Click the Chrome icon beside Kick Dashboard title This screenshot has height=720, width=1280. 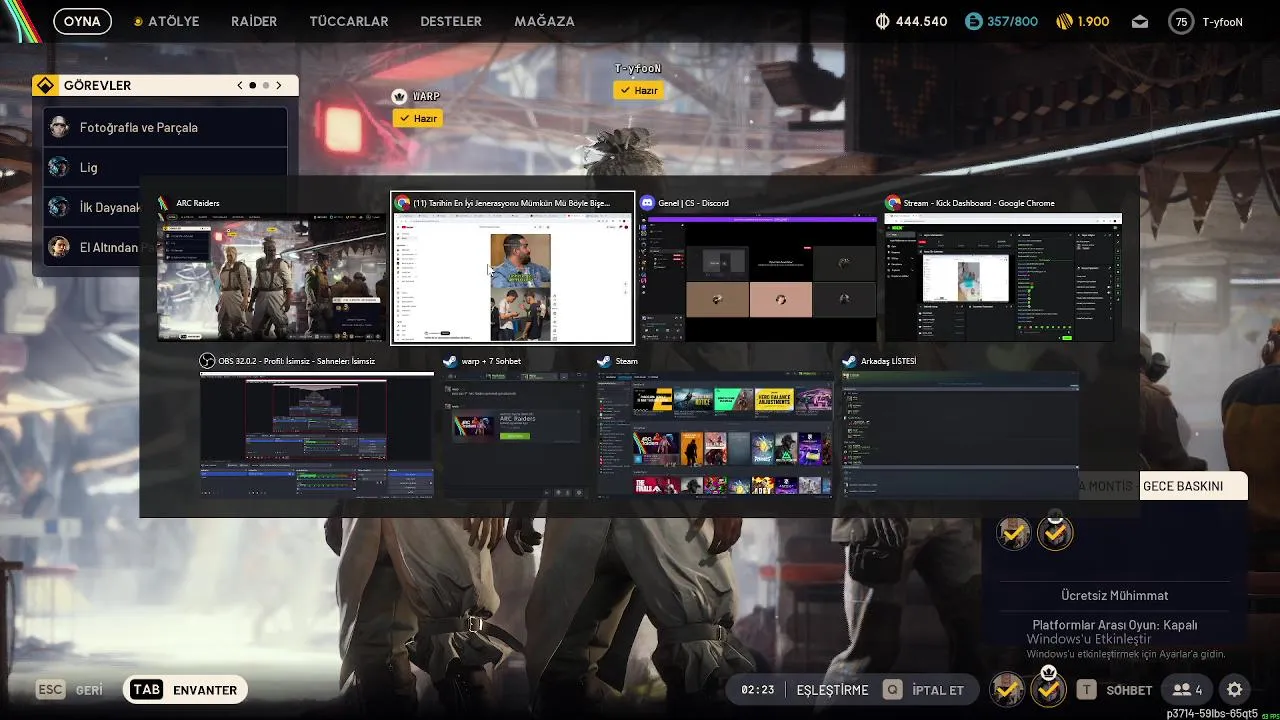point(893,203)
